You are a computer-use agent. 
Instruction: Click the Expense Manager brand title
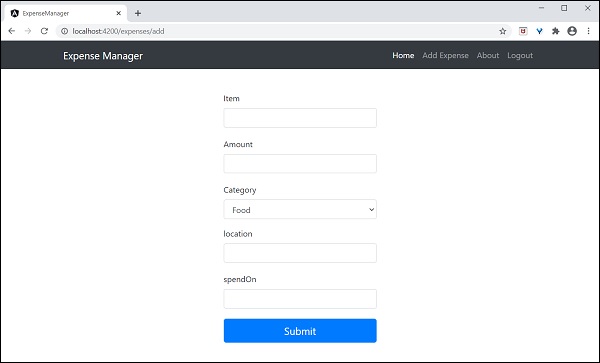[x=103, y=56]
